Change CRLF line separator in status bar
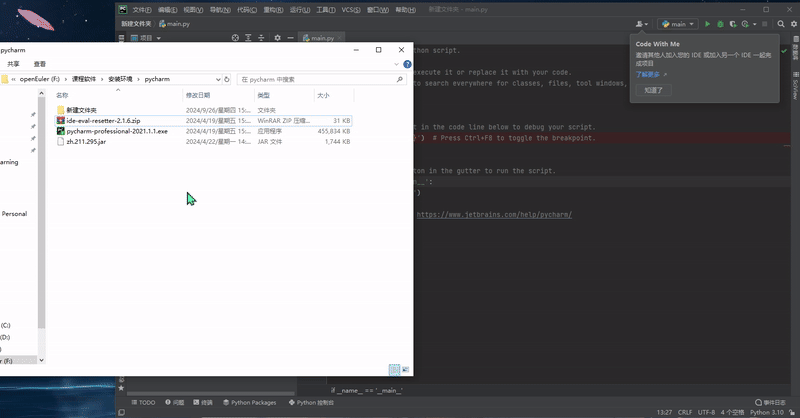This screenshot has height=418, width=800. 685,412
